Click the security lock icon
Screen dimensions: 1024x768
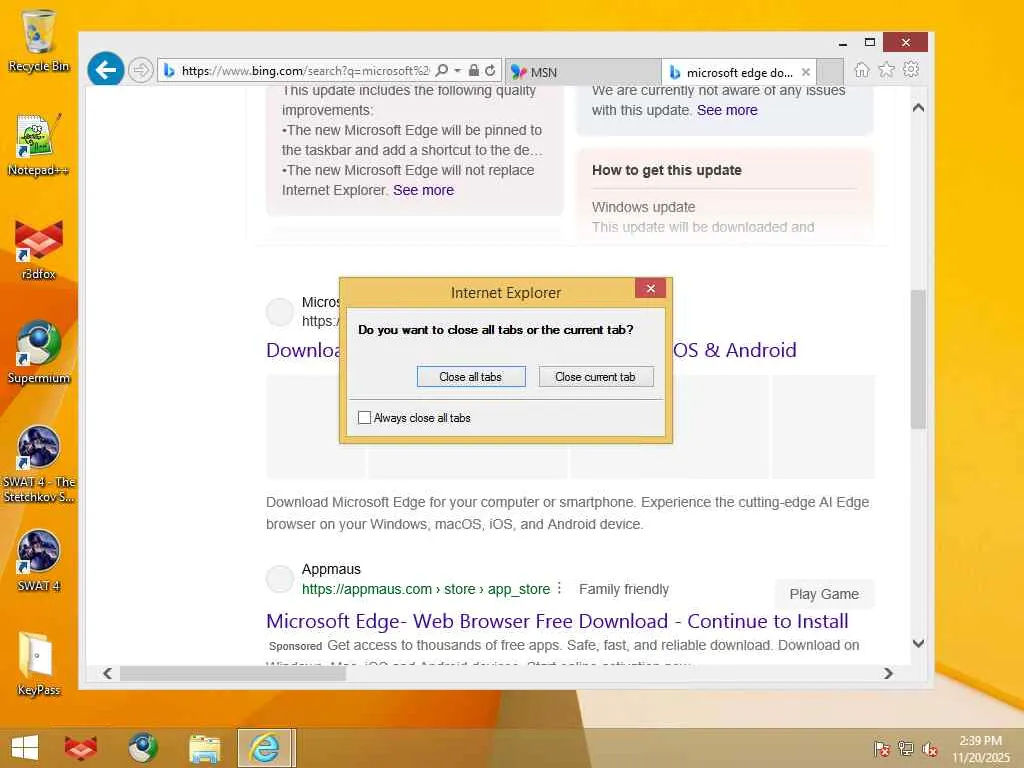pos(474,71)
